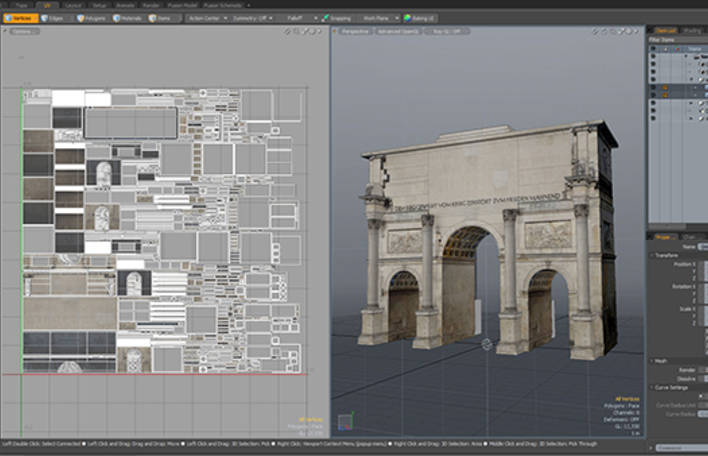This screenshot has width=708, height=456.
Task: Switch selection mode to Vertices
Action: (x=20, y=19)
